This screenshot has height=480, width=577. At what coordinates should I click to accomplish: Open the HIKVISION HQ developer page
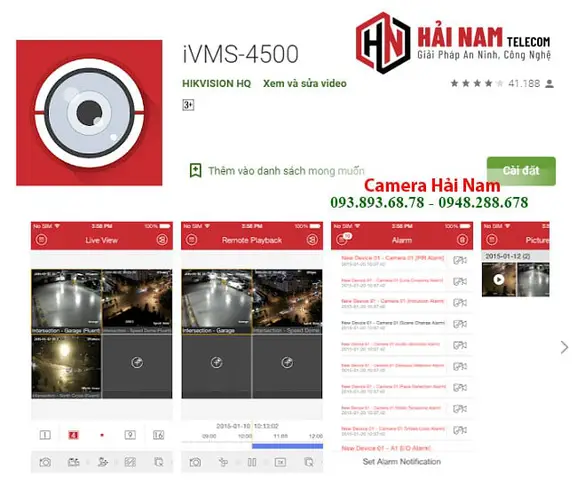(x=216, y=84)
